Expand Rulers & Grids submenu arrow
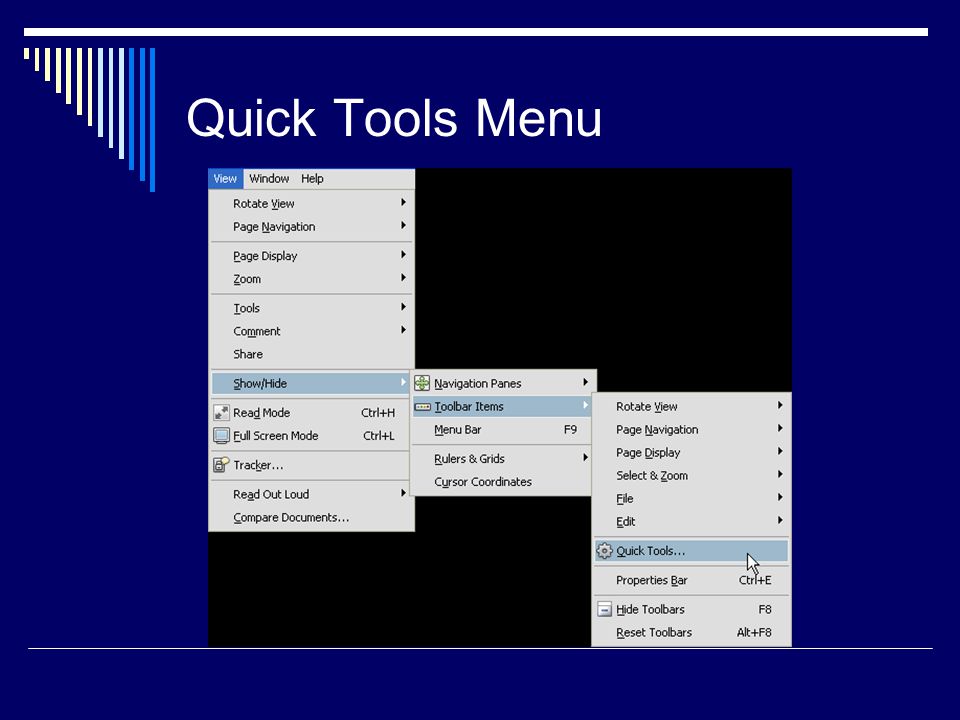Image resolution: width=960 pixels, height=720 pixels. point(585,458)
